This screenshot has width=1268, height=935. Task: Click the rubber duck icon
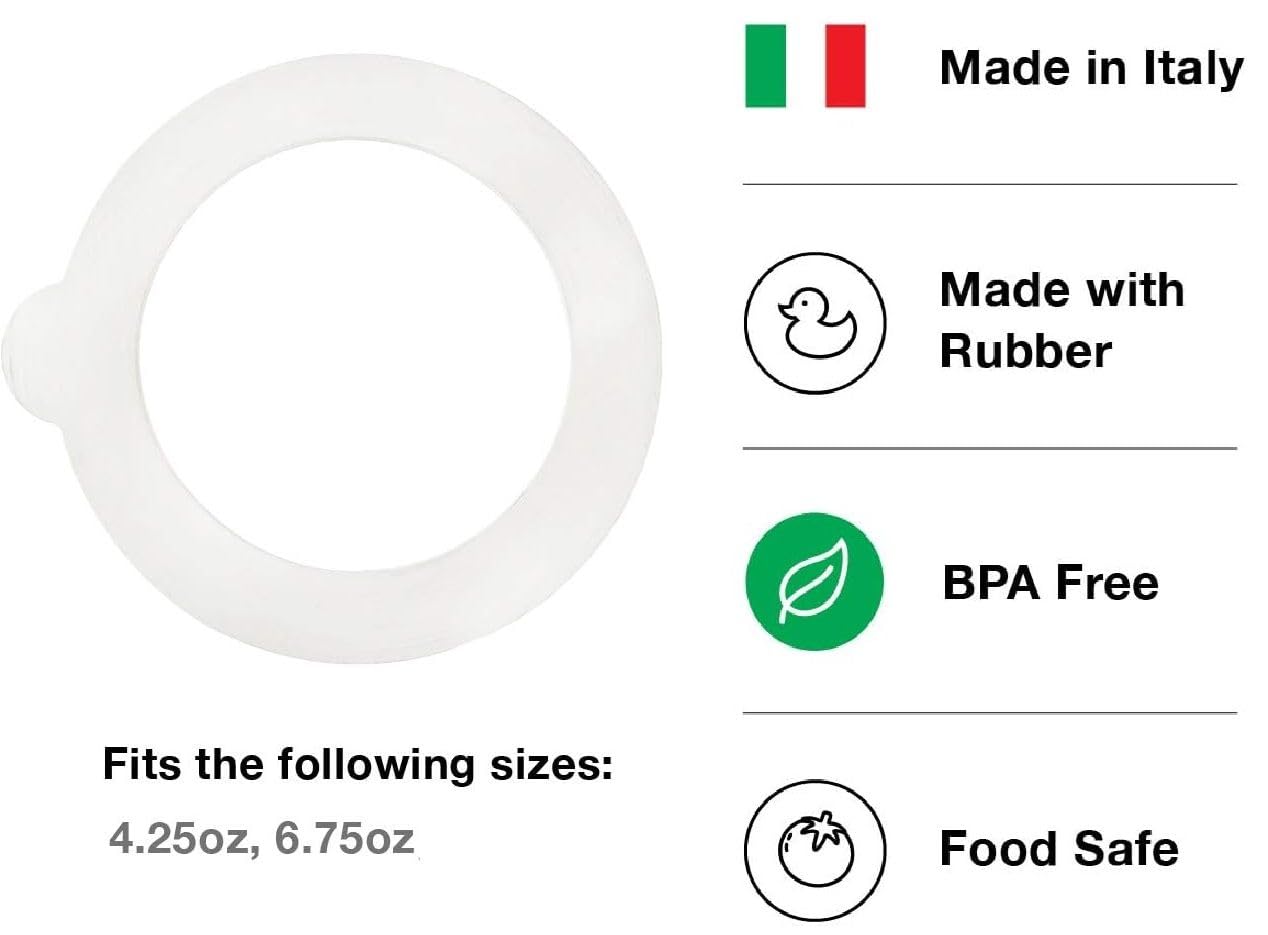[815, 322]
